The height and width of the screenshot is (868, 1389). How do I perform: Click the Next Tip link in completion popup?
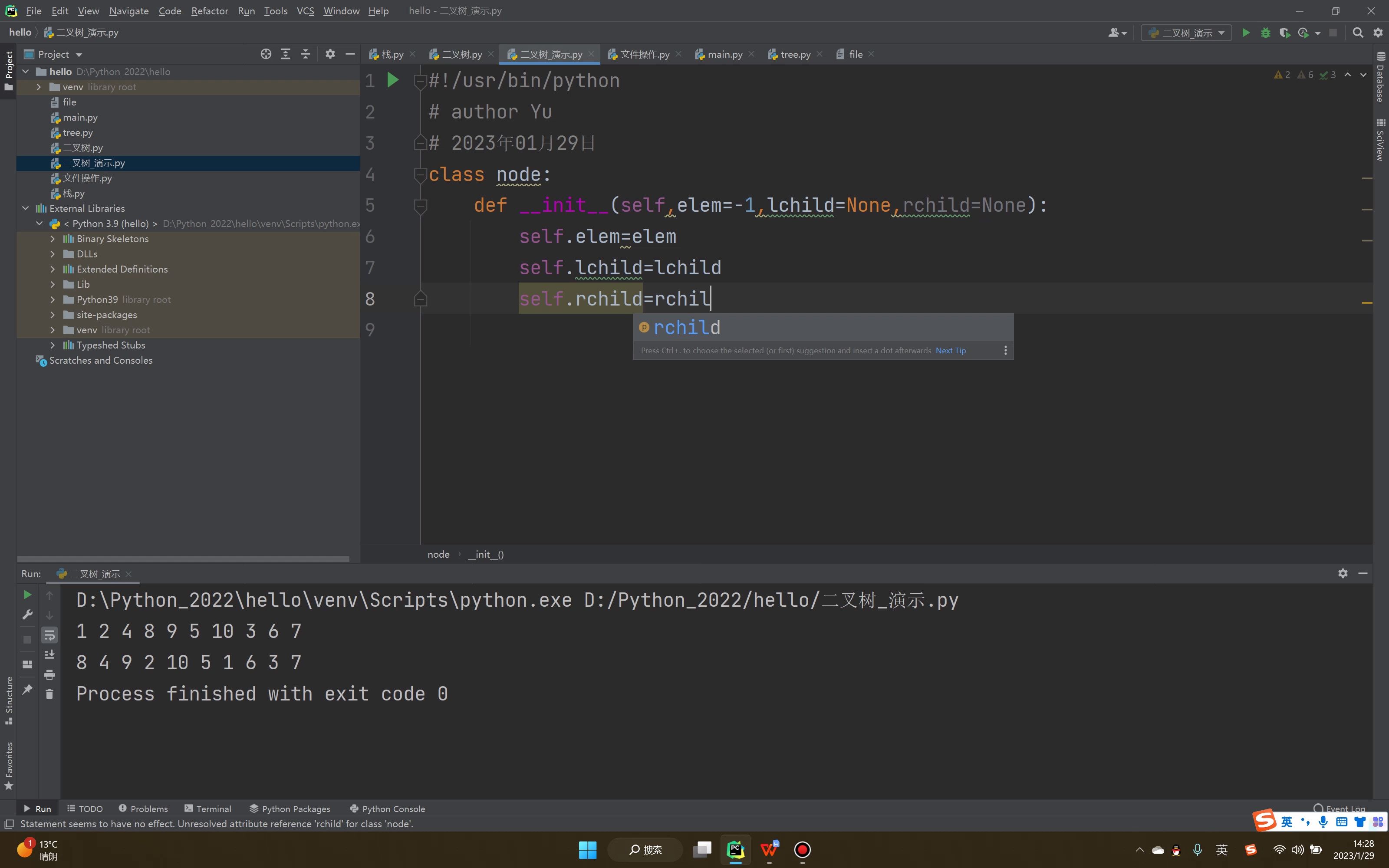coord(951,350)
